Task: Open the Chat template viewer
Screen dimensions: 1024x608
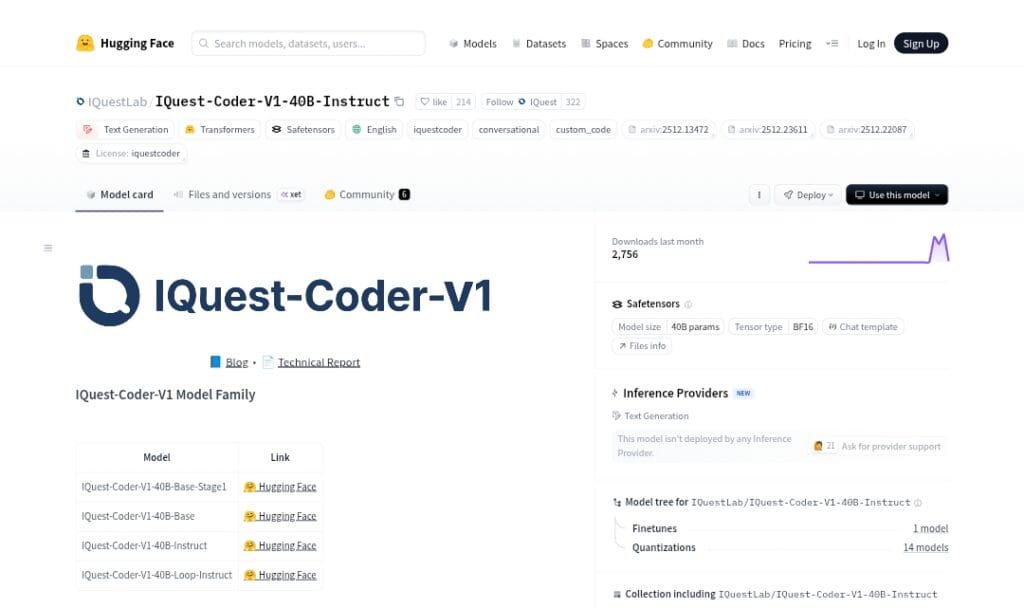Action: pyautogui.click(x=862, y=327)
